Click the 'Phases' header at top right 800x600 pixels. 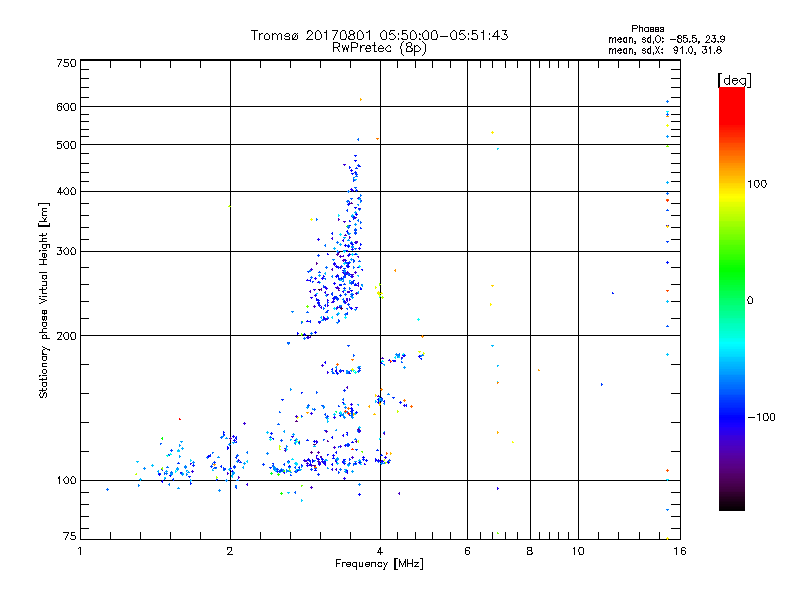pos(647,29)
